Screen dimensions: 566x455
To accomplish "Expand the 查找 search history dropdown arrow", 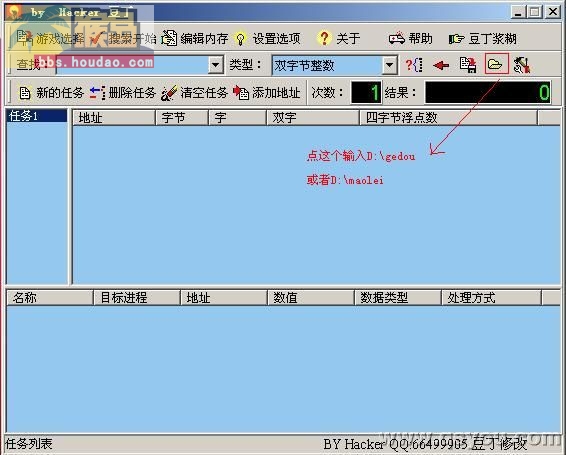I will tap(215, 65).
